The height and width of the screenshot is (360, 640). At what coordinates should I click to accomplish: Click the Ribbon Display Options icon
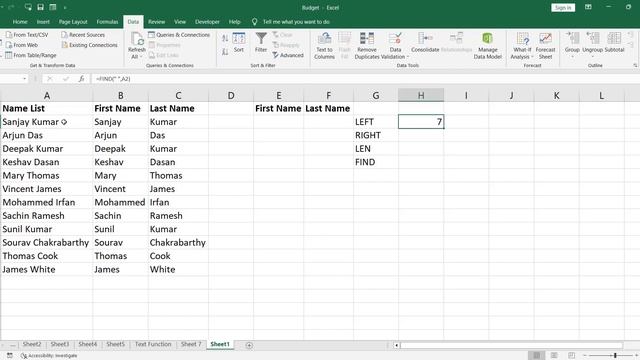[x=588, y=7]
